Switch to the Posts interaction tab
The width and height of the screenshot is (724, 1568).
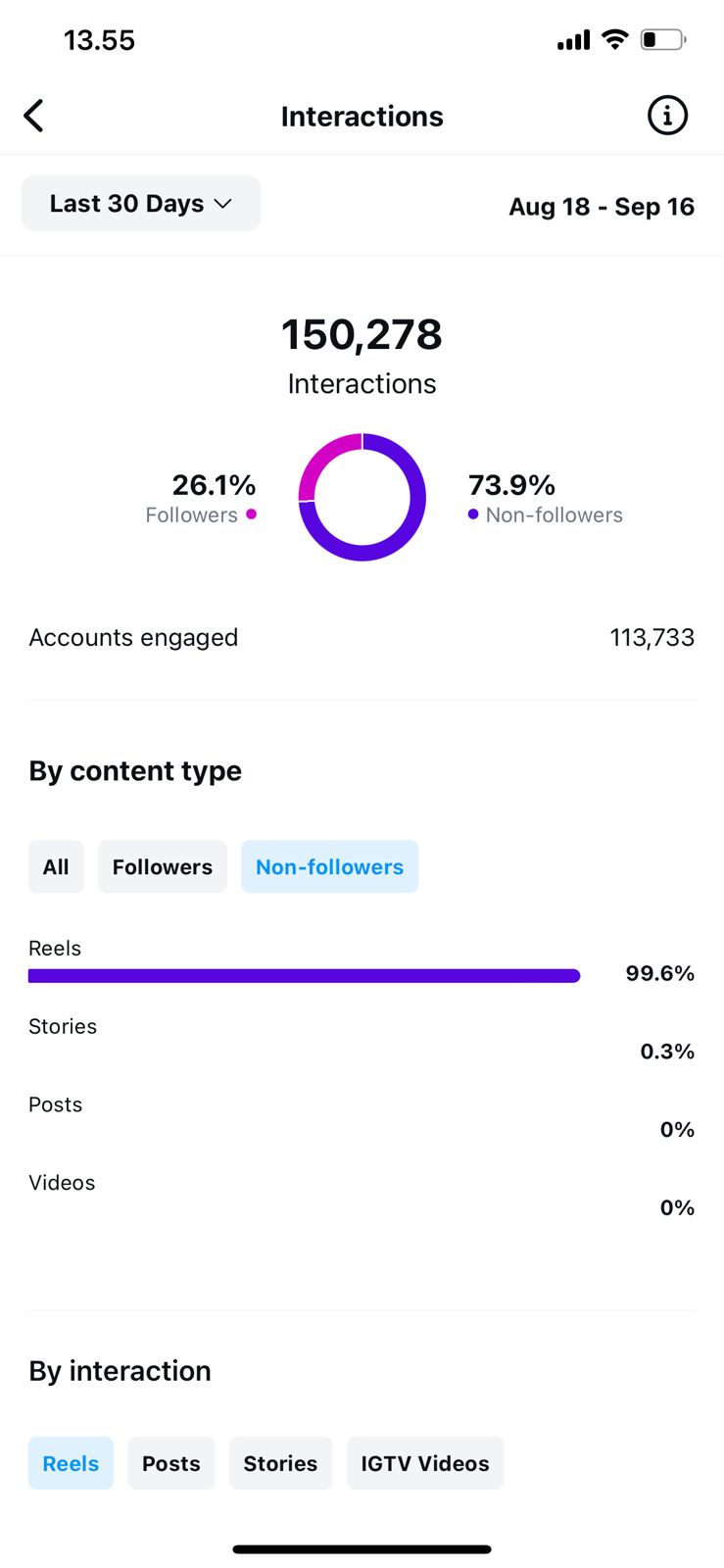coord(171,1463)
